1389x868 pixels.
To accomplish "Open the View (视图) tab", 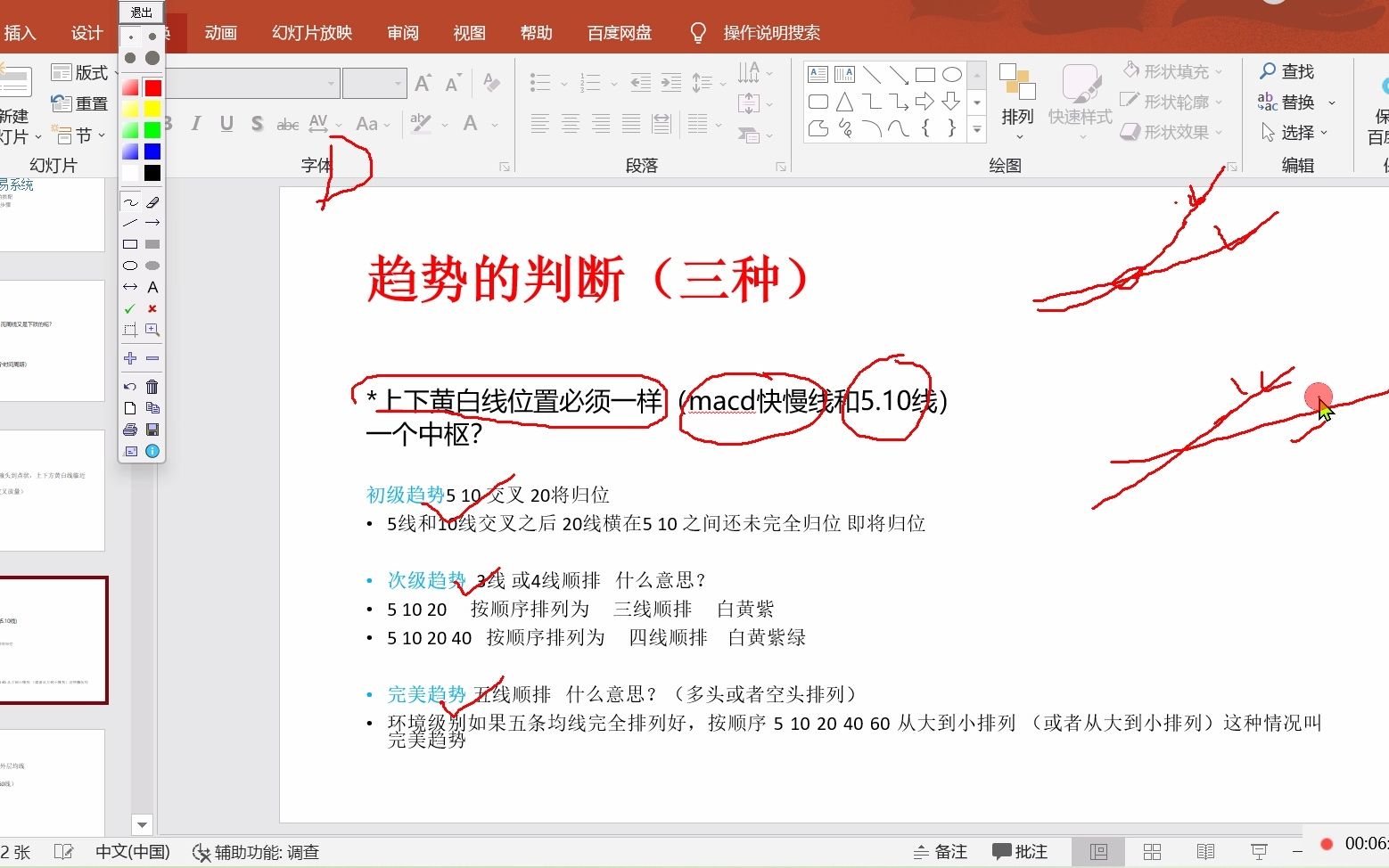I will point(469,33).
